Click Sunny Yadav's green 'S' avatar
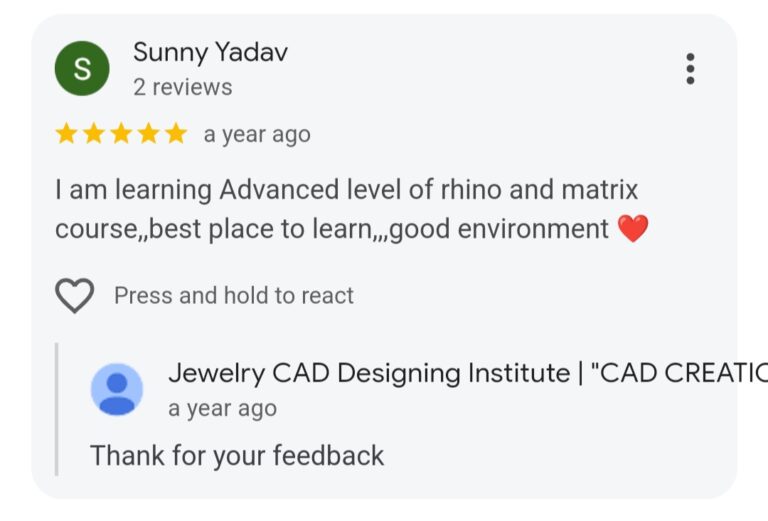 [82, 69]
